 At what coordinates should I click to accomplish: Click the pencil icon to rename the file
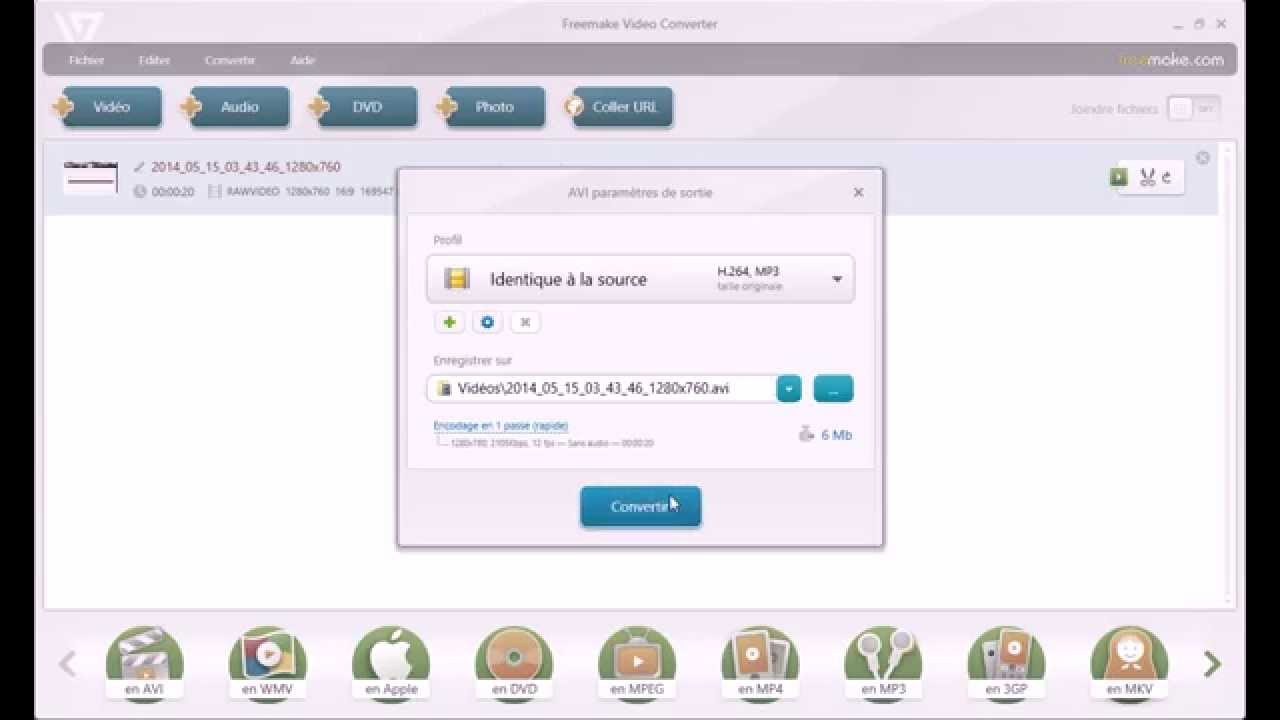click(139, 167)
